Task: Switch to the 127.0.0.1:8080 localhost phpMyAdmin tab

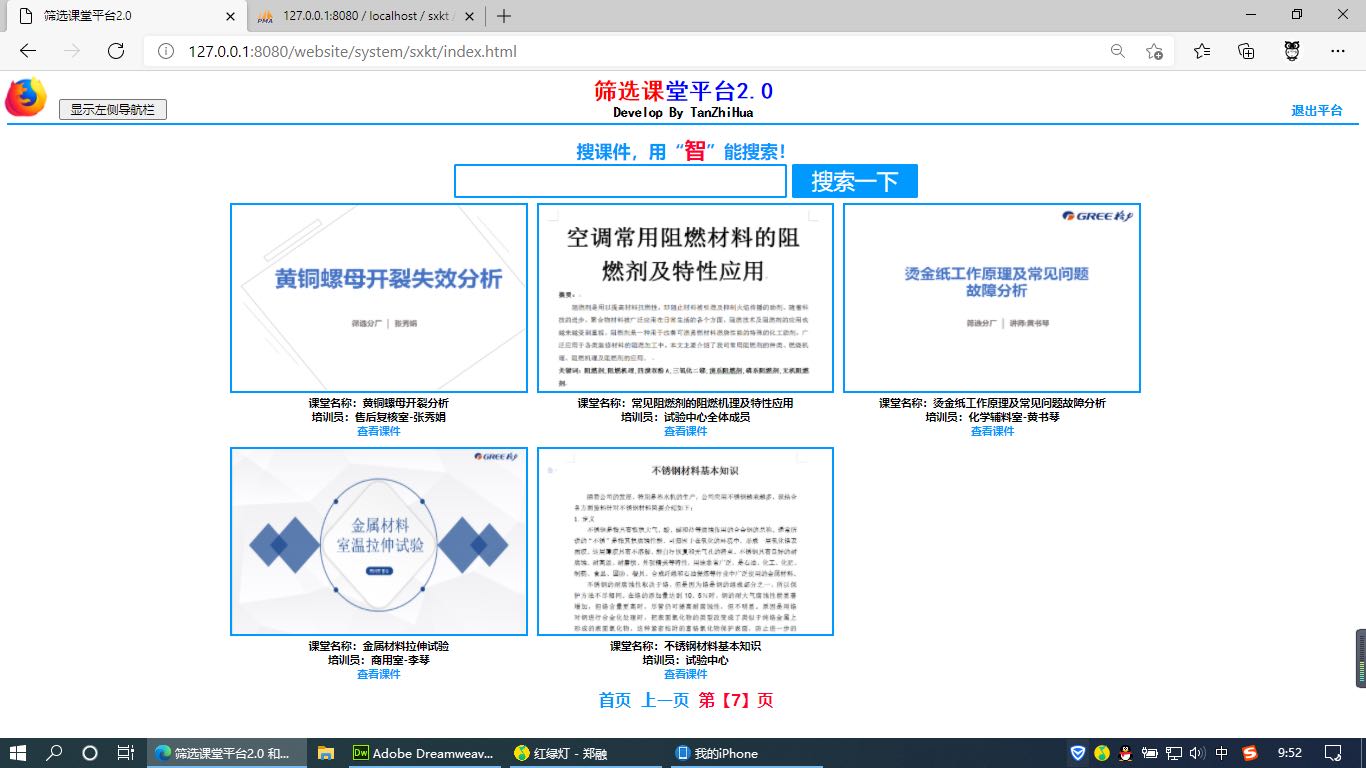Action: point(366,16)
